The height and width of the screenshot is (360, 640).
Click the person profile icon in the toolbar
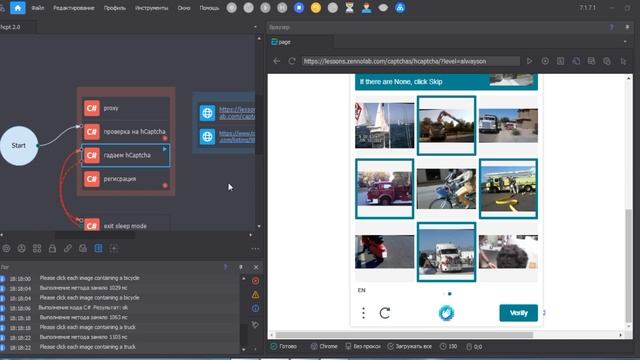point(366,8)
